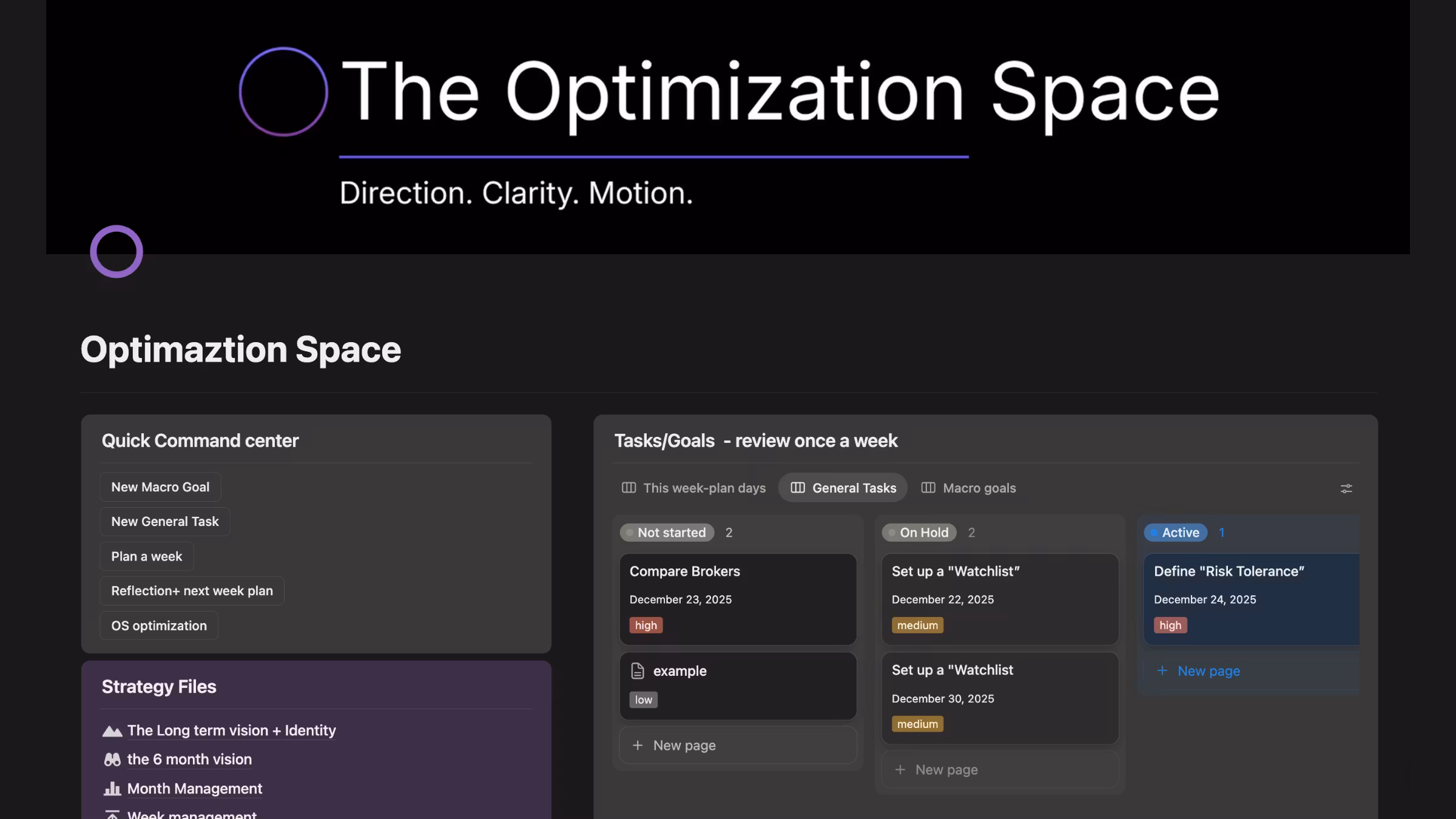
Task: Click Reflection+ next week plan button
Action: click(x=192, y=591)
